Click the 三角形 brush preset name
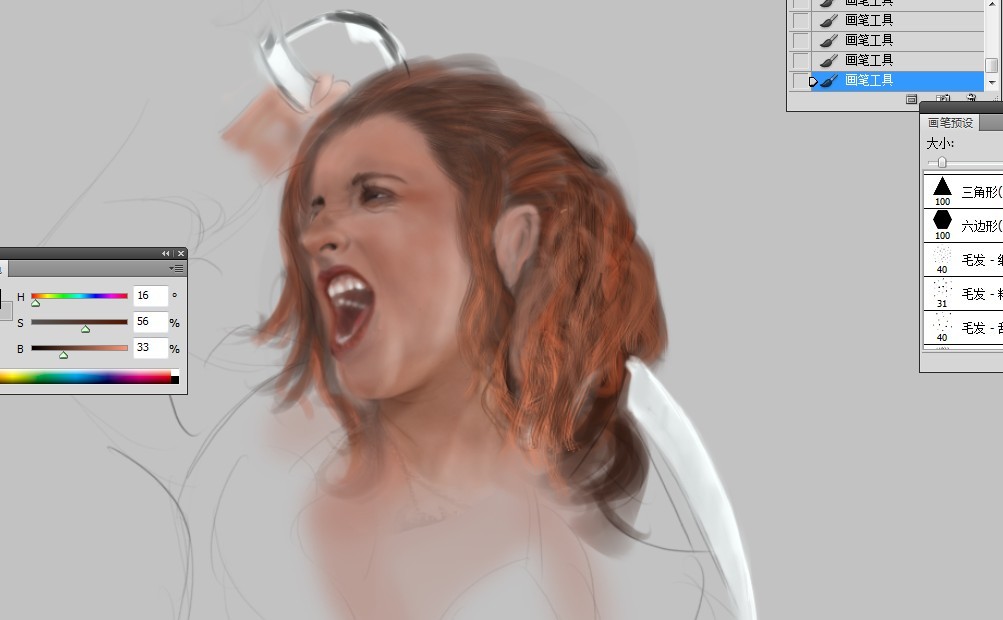 pos(981,192)
